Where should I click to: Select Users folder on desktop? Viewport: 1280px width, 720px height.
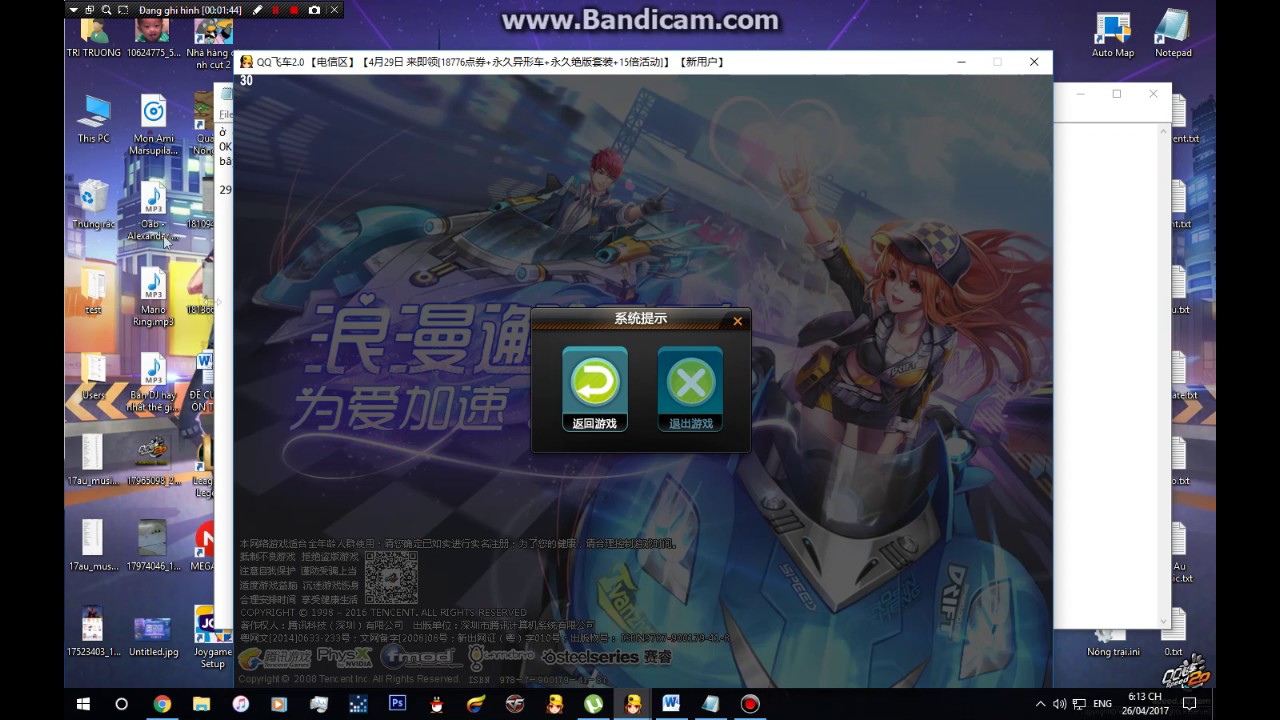pyautogui.click(x=93, y=376)
